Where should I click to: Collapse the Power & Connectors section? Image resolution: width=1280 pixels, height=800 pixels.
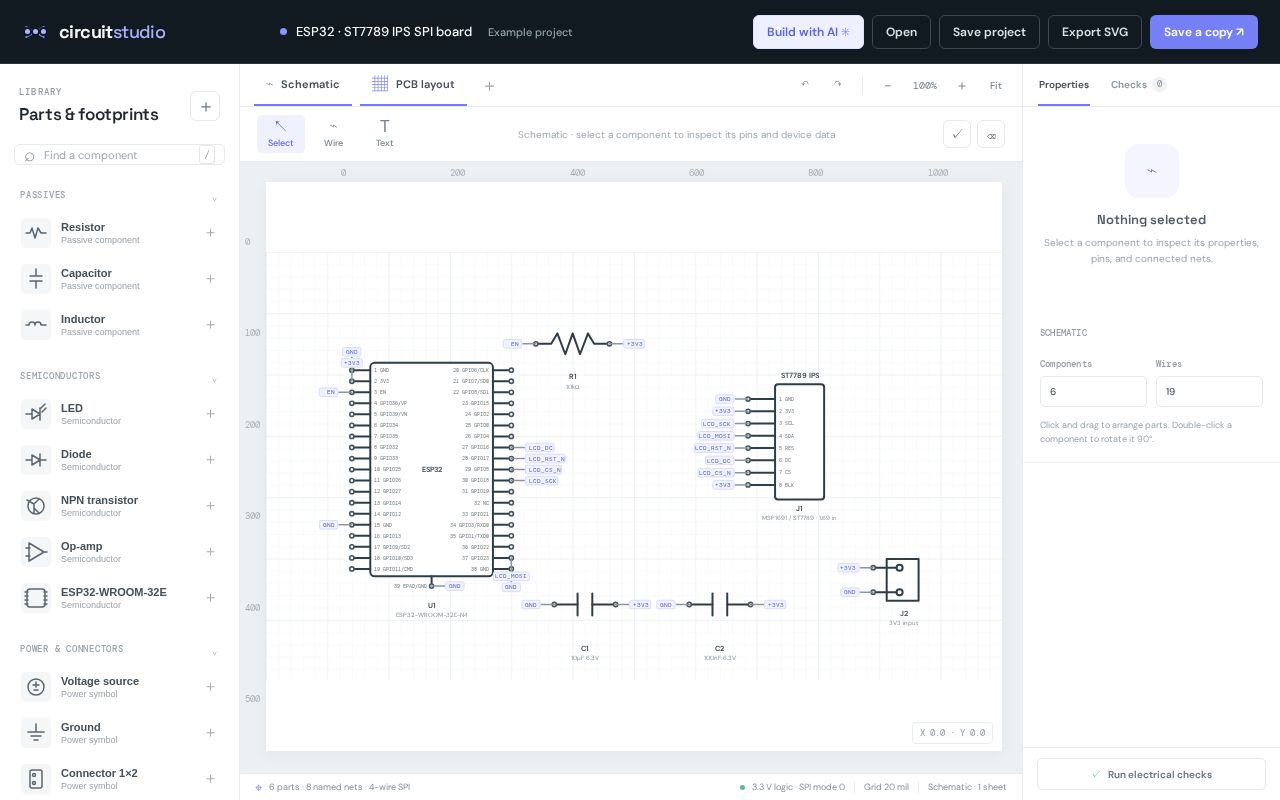pyautogui.click(x=214, y=653)
